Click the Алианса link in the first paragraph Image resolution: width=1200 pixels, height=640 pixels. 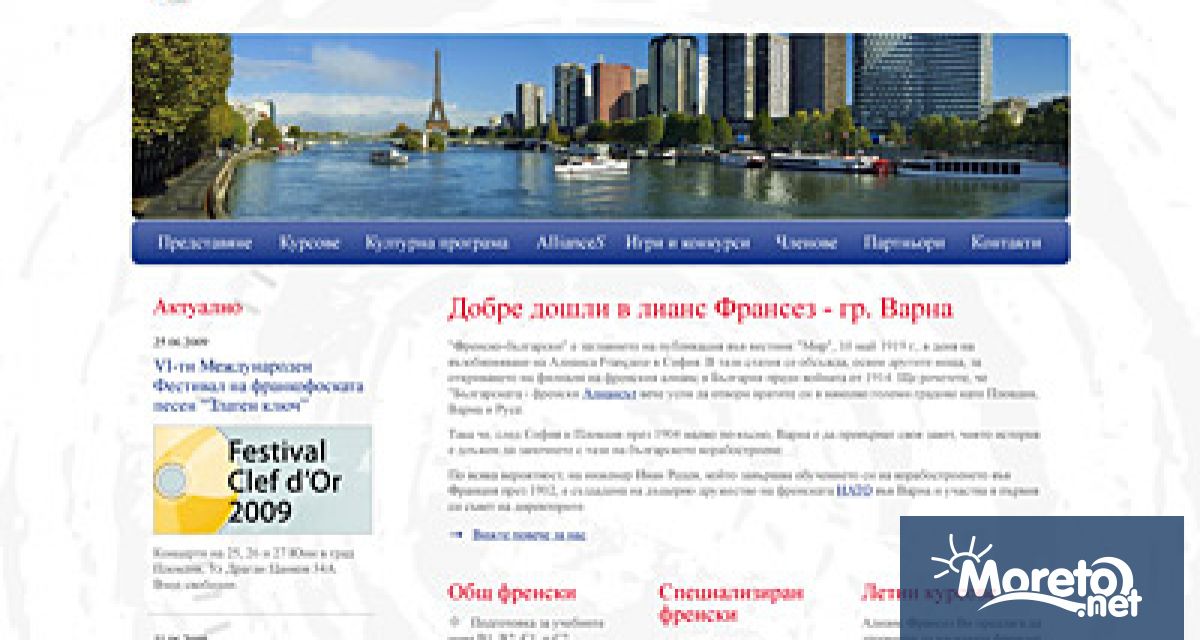609,395
